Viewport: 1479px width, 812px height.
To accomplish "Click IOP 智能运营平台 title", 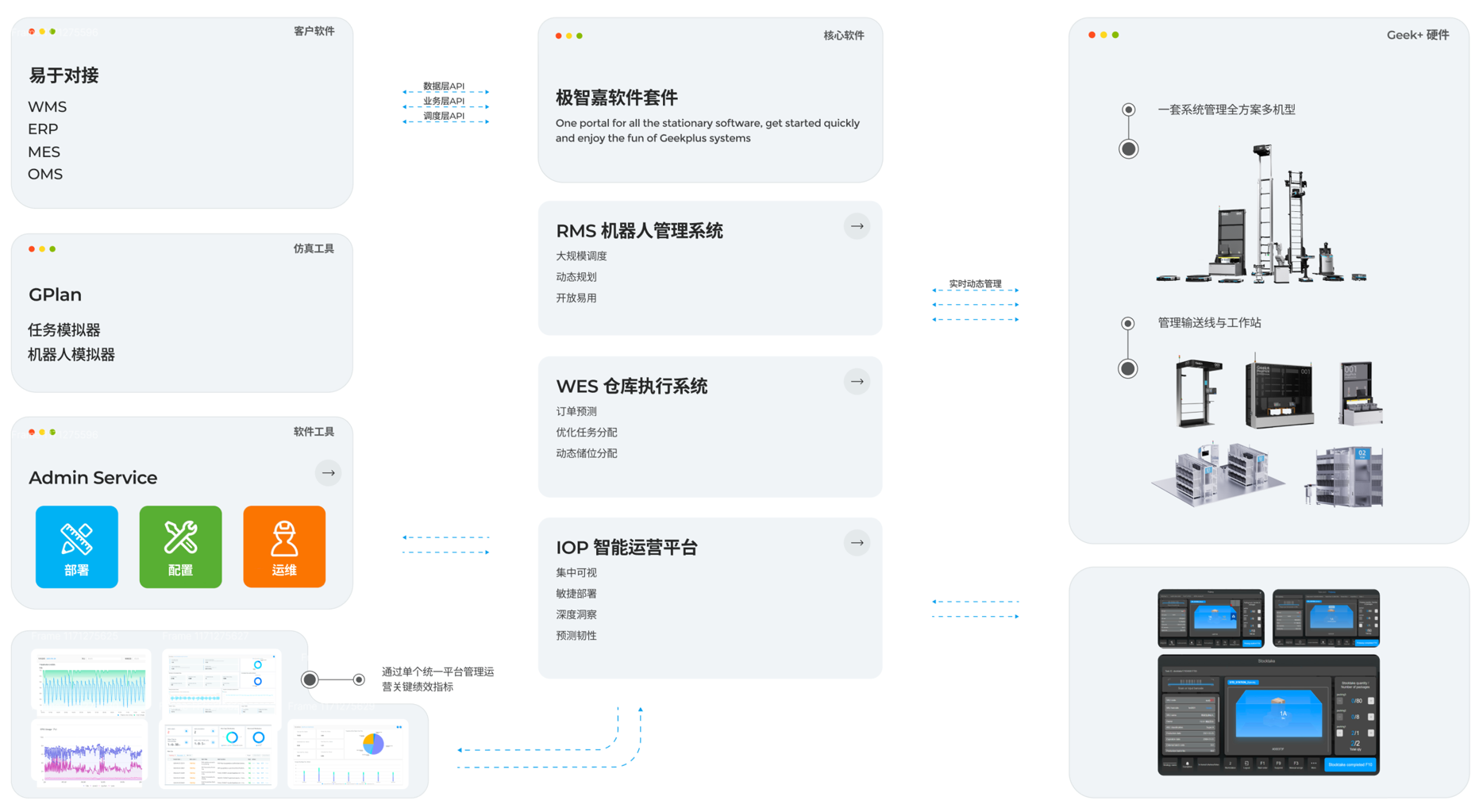I will (x=626, y=548).
